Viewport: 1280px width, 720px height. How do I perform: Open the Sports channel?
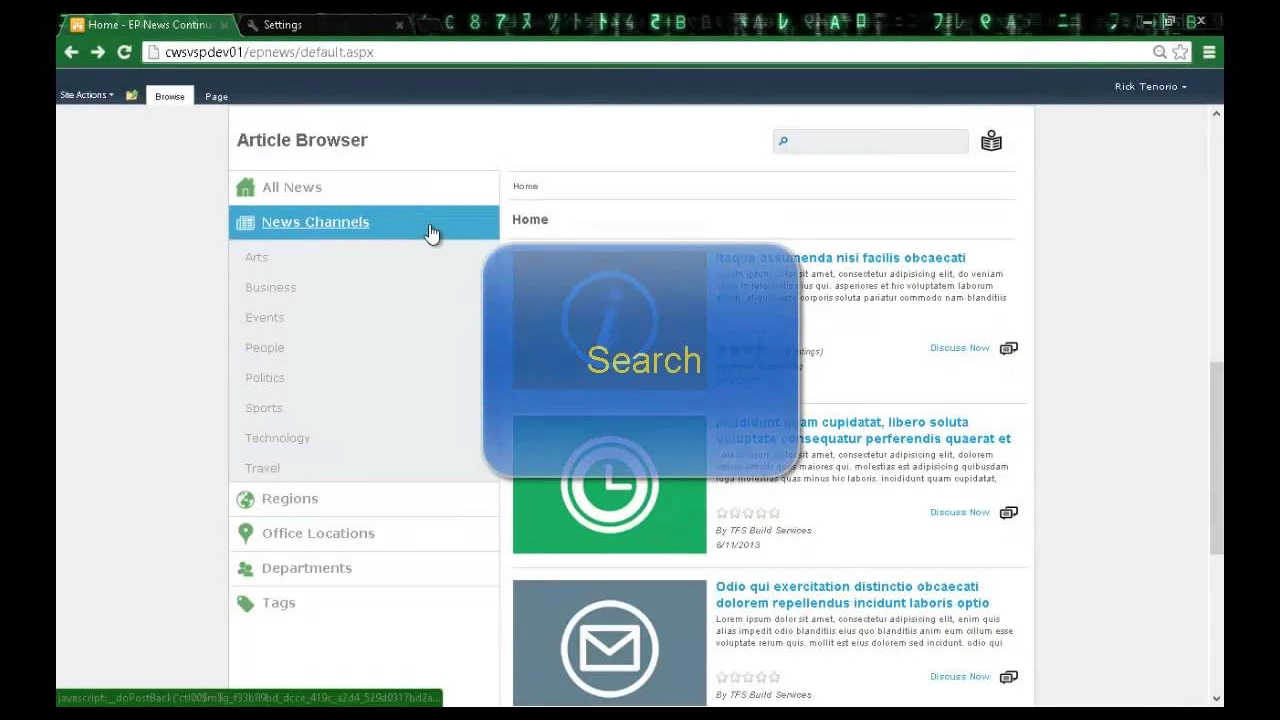(x=263, y=407)
